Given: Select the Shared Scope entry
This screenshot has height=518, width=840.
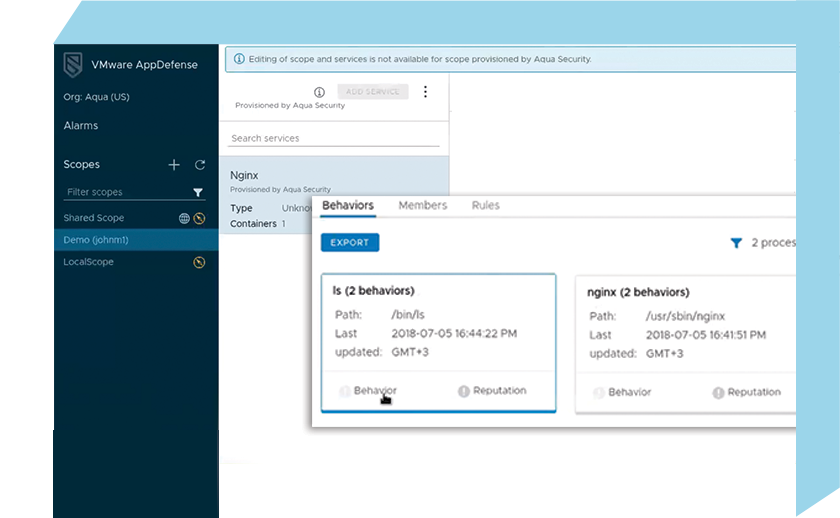Looking at the screenshot, I should [94, 218].
